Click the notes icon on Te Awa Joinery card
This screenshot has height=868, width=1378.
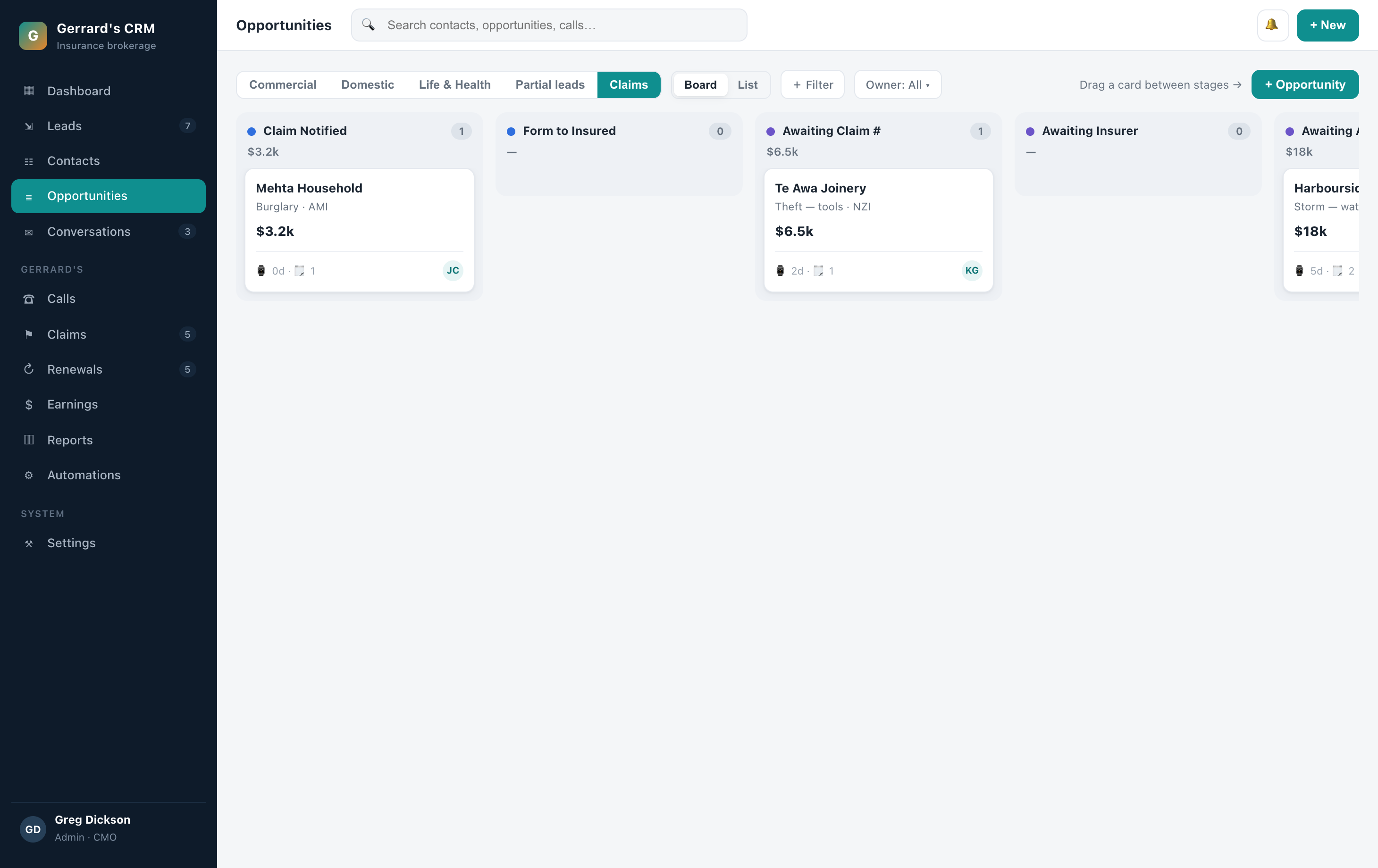pyautogui.click(x=818, y=271)
